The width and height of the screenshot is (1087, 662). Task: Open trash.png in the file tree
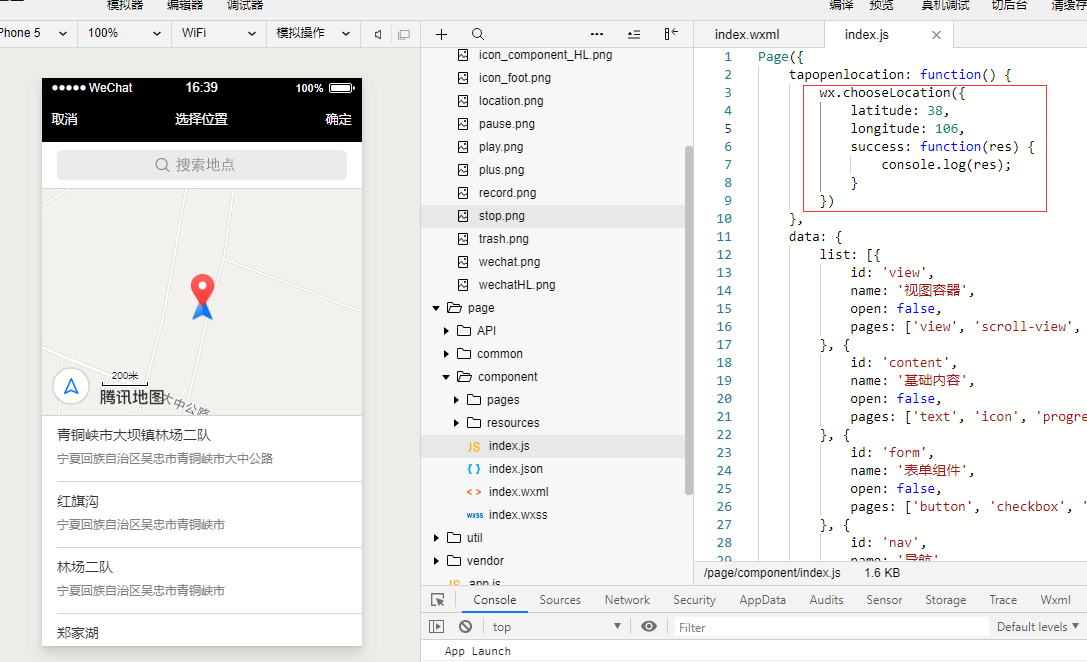tap(503, 239)
